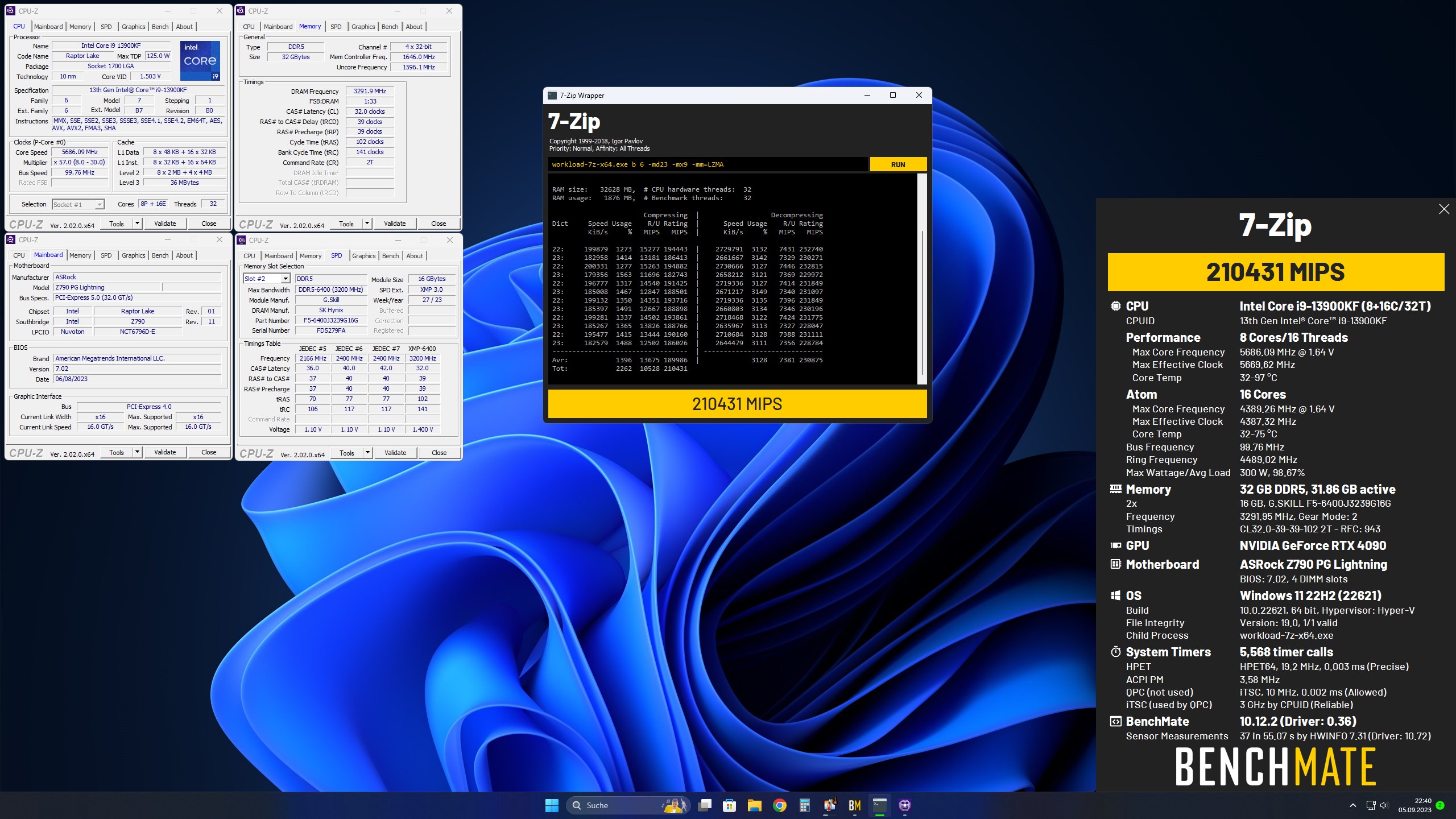The height and width of the screenshot is (819, 1456).
Task: Expand Tools arrow in the SPD tab window
Action: click(x=367, y=453)
